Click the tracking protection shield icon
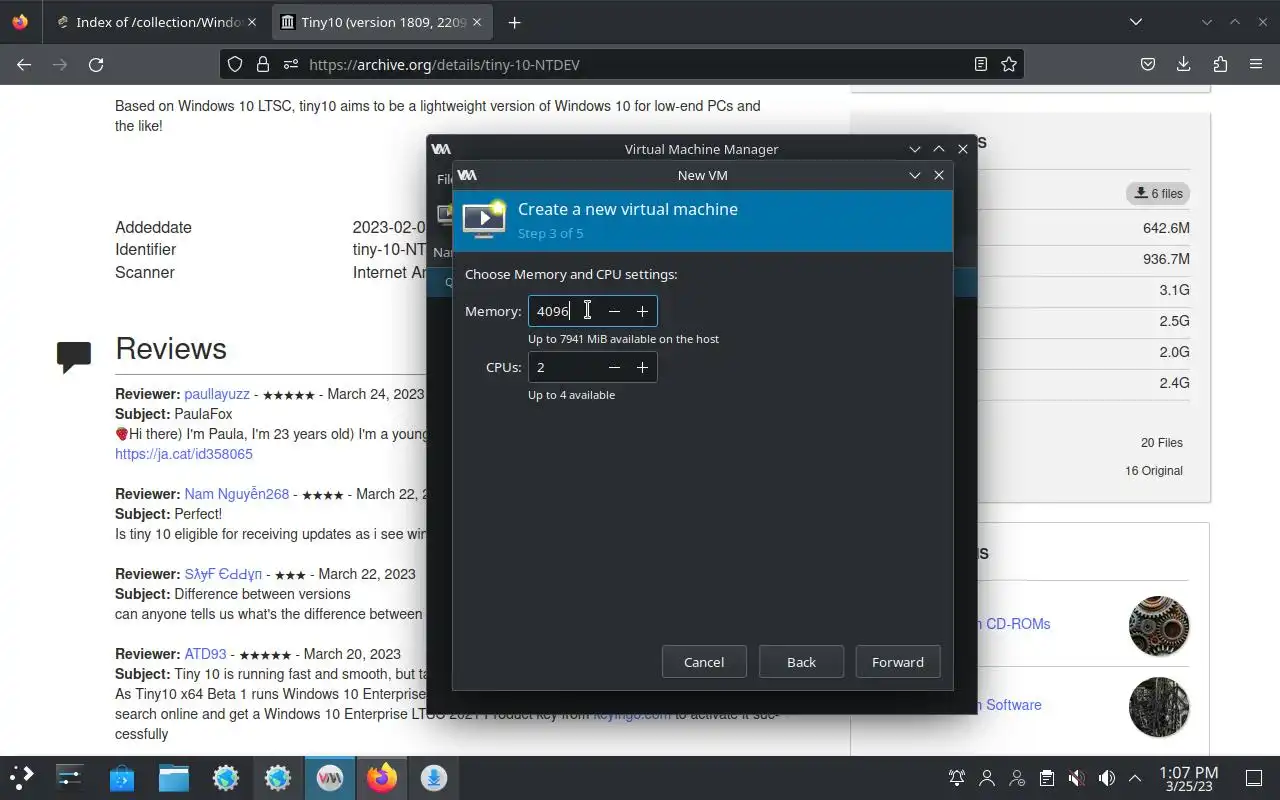The height and width of the screenshot is (800, 1280). click(x=235, y=64)
